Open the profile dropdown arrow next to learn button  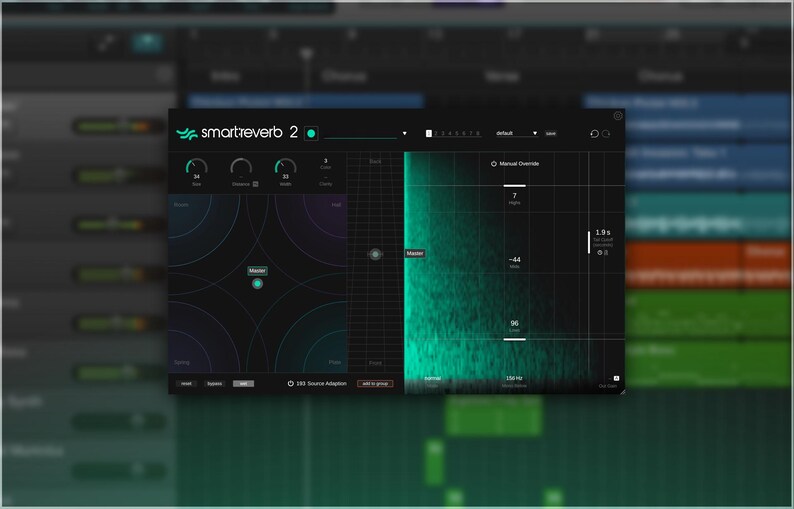click(405, 134)
